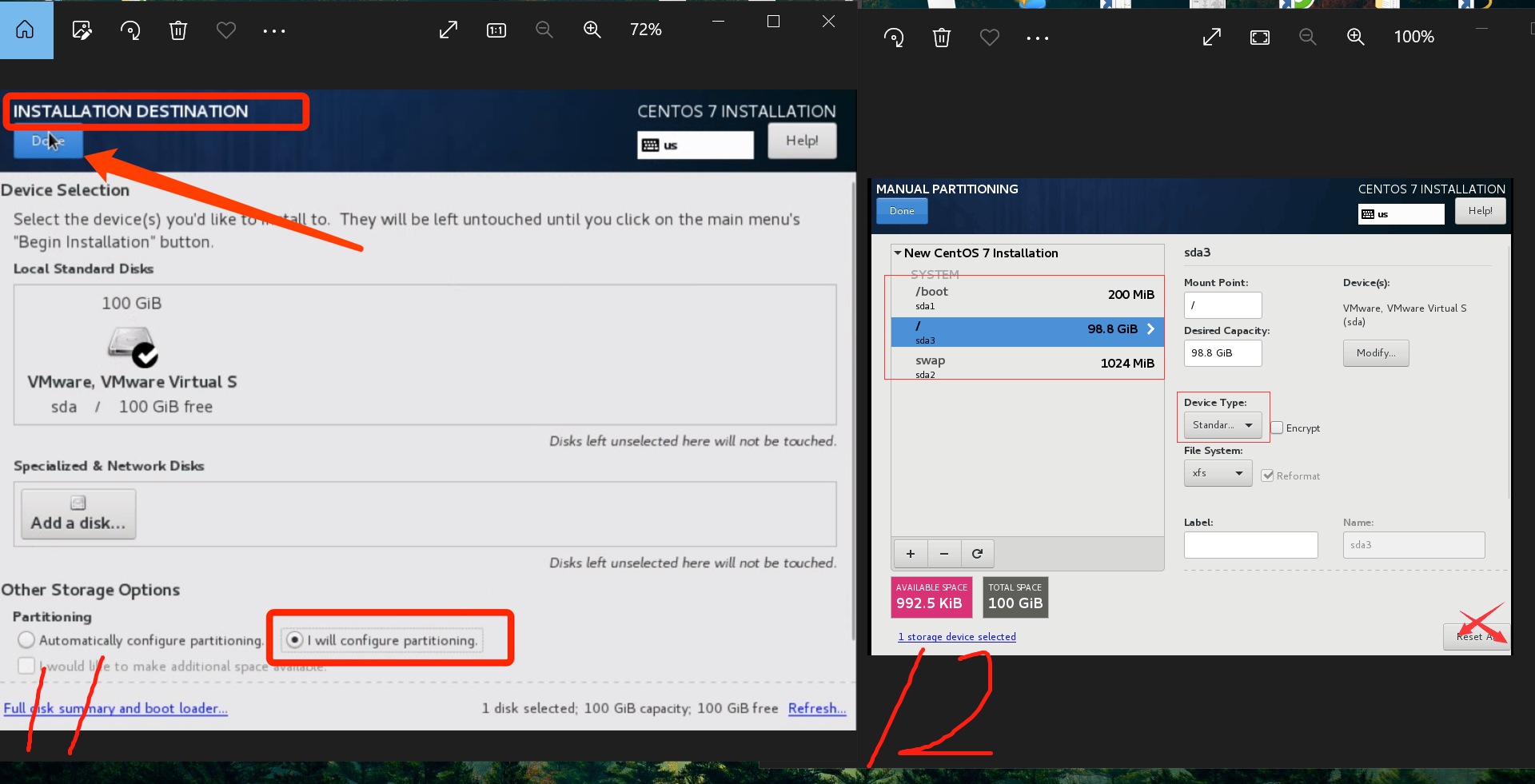Toggle the make additional space available checkbox
Viewport: 1535px width, 784px height.
(x=26, y=666)
